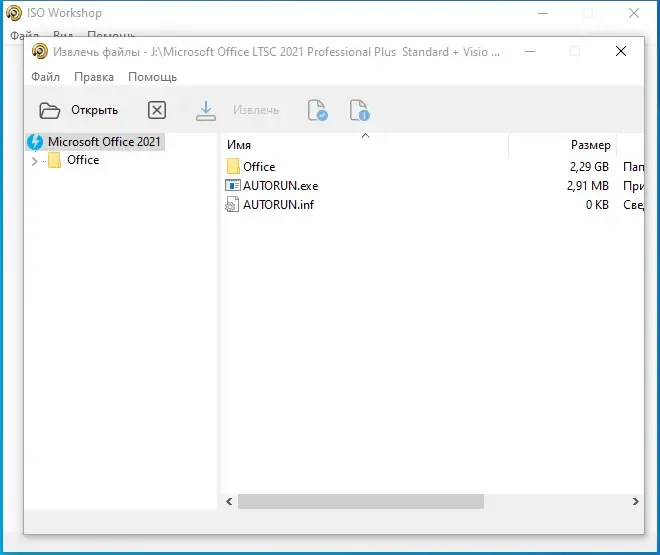Close the ISO Workshop main window
660x555 pixels.
point(634,13)
